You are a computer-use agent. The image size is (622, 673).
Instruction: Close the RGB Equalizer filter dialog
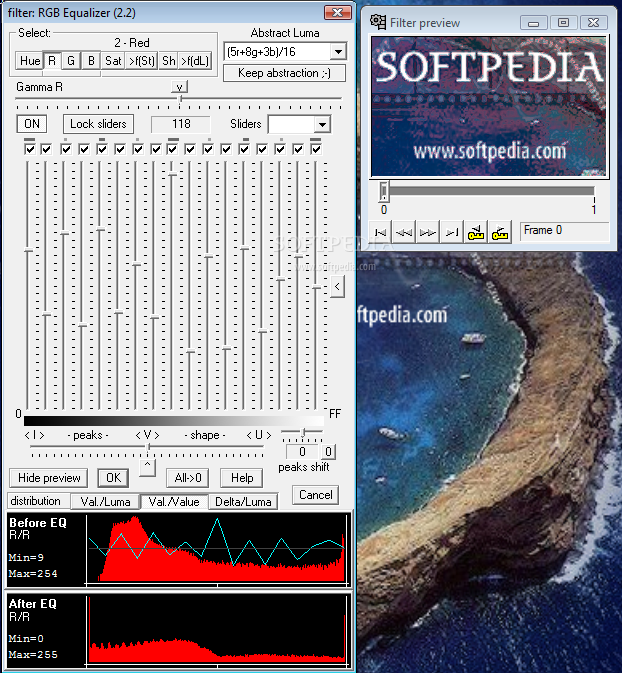click(337, 13)
